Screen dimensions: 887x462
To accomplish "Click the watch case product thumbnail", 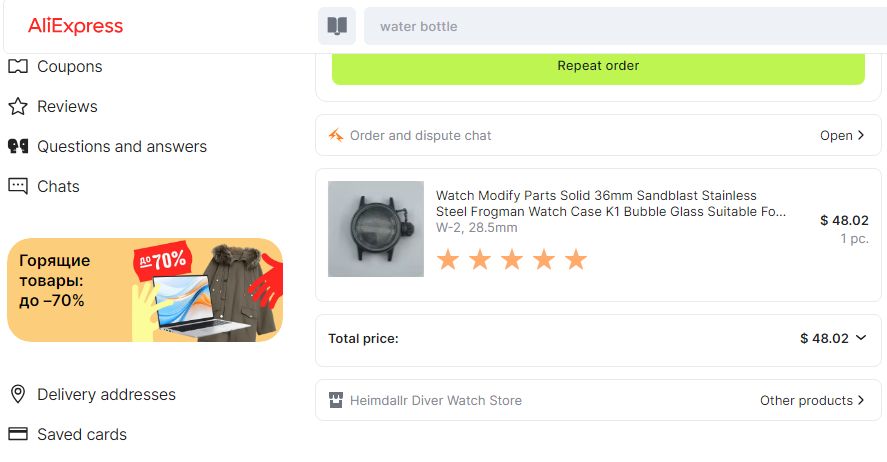I will tap(376, 229).
